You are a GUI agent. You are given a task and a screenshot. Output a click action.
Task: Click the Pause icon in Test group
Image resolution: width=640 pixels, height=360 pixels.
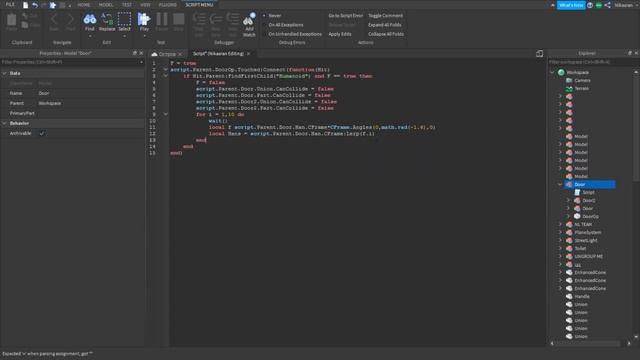tap(162, 19)
